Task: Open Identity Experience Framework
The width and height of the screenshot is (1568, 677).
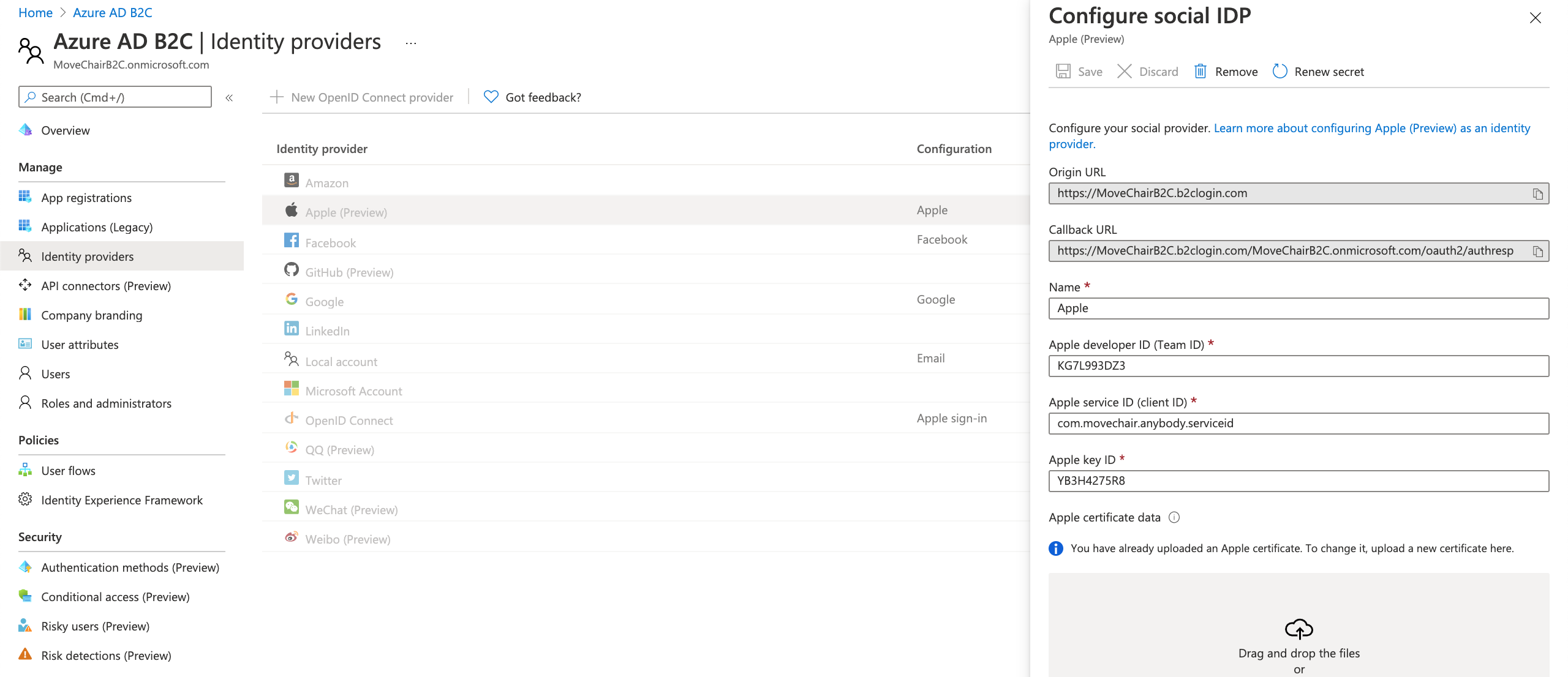Action: tap(122, 500)
